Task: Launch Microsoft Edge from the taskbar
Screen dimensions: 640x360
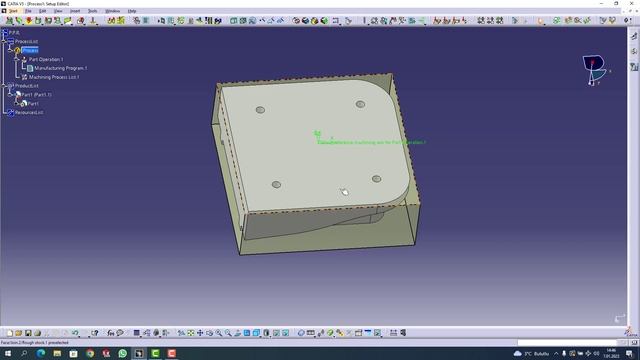Action: (41, 353)
